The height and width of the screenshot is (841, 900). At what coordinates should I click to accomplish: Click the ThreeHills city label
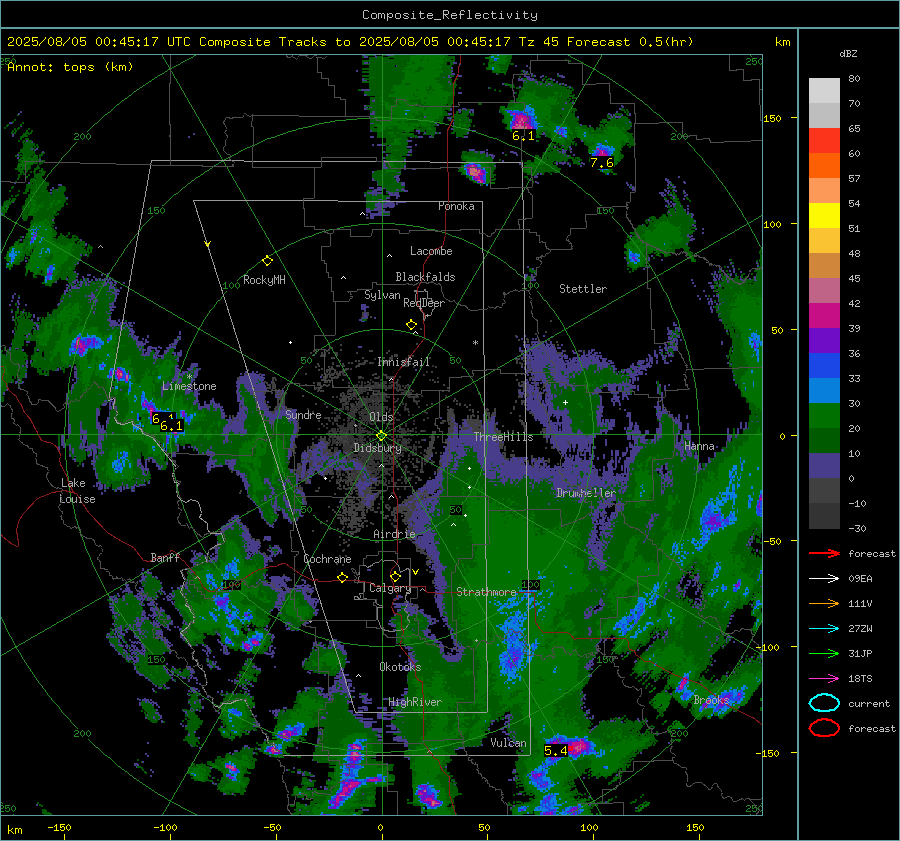[x=503, y=437]
